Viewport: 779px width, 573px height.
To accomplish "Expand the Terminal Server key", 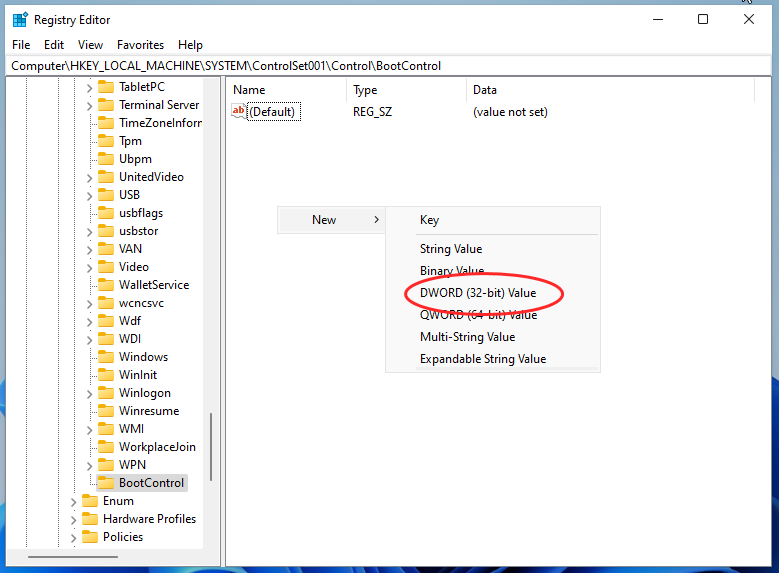I will point(89,106).
